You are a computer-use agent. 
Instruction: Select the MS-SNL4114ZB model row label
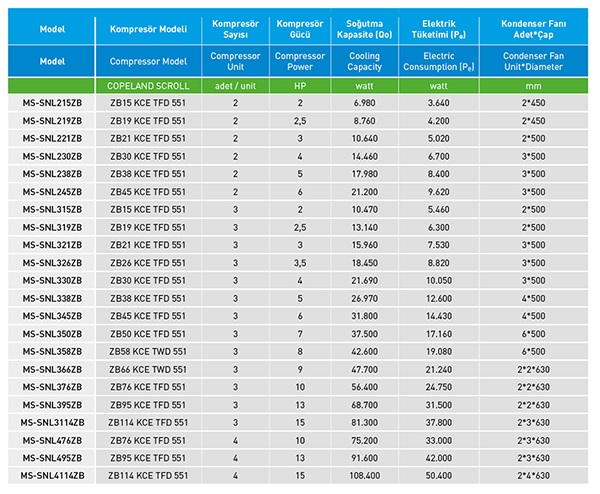point(52,474)
